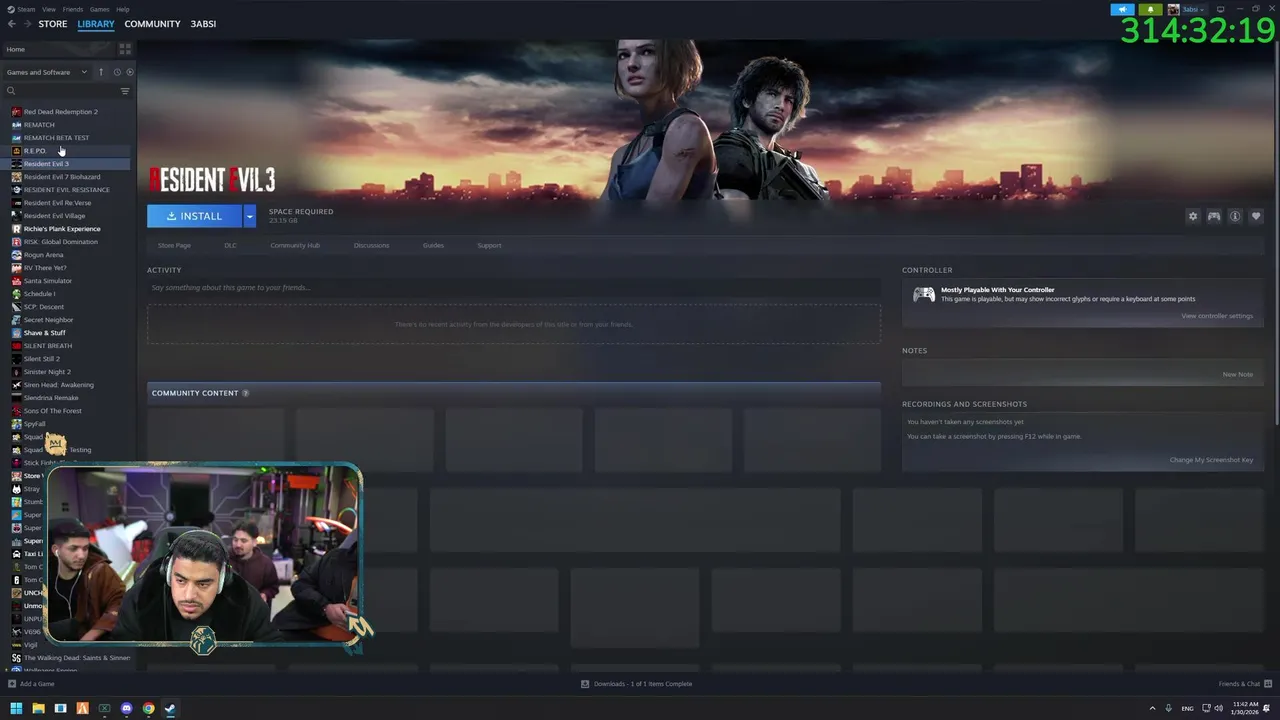Open the DLC link

point(230,245)
